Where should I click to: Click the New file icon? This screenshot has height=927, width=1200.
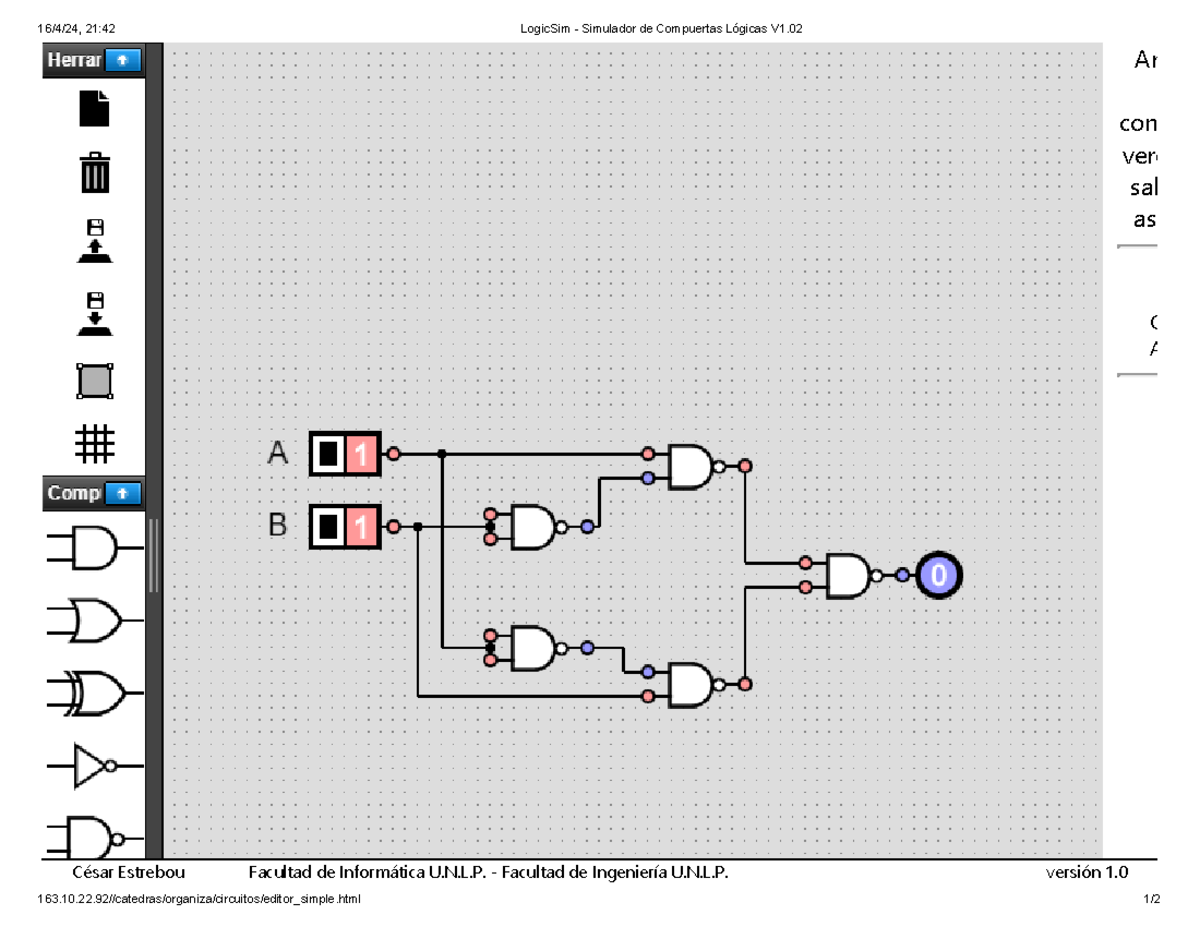[95, 108]
